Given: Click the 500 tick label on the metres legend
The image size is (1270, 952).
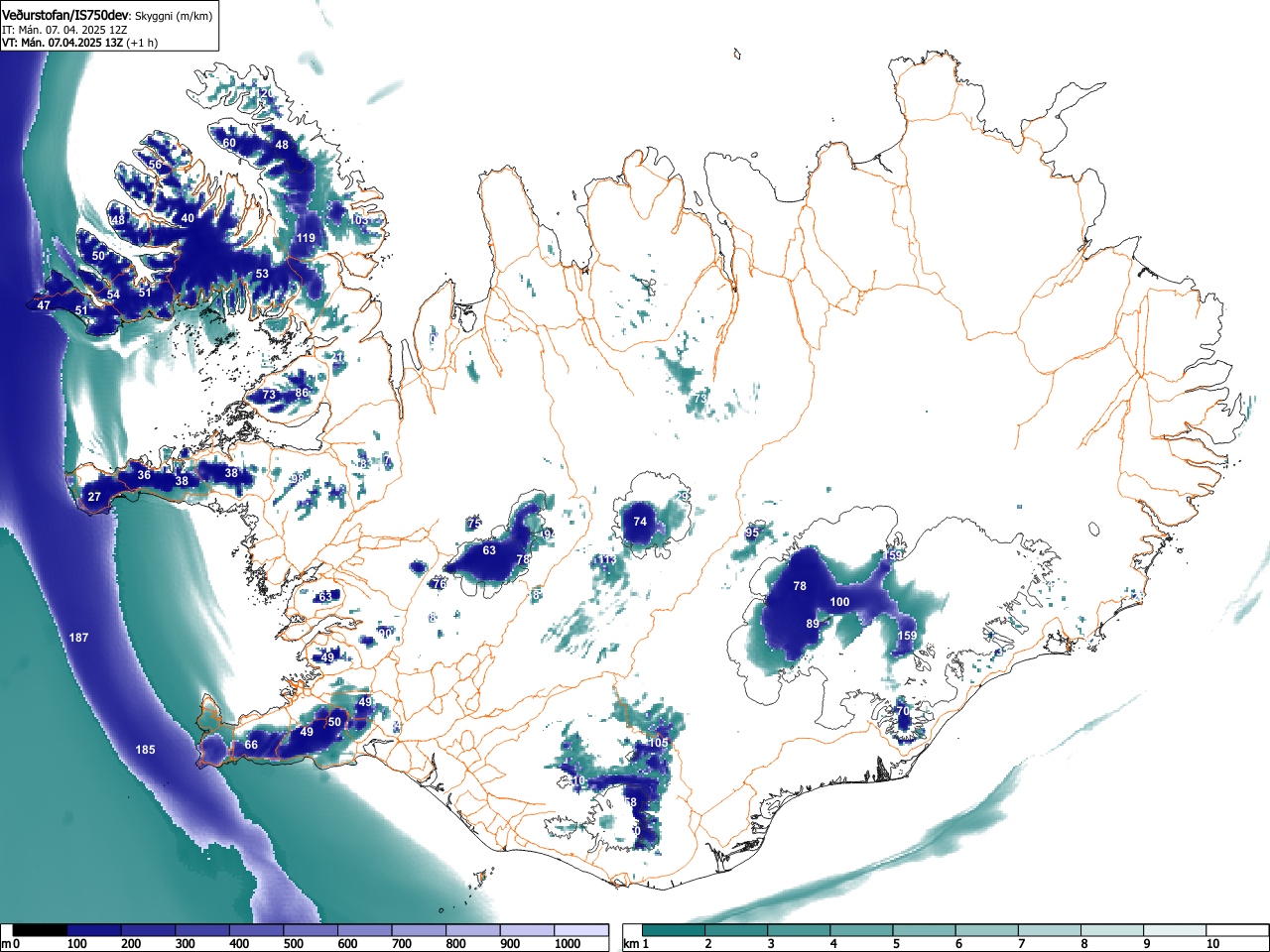Looking at the screenshot, I should pos(293,944).
